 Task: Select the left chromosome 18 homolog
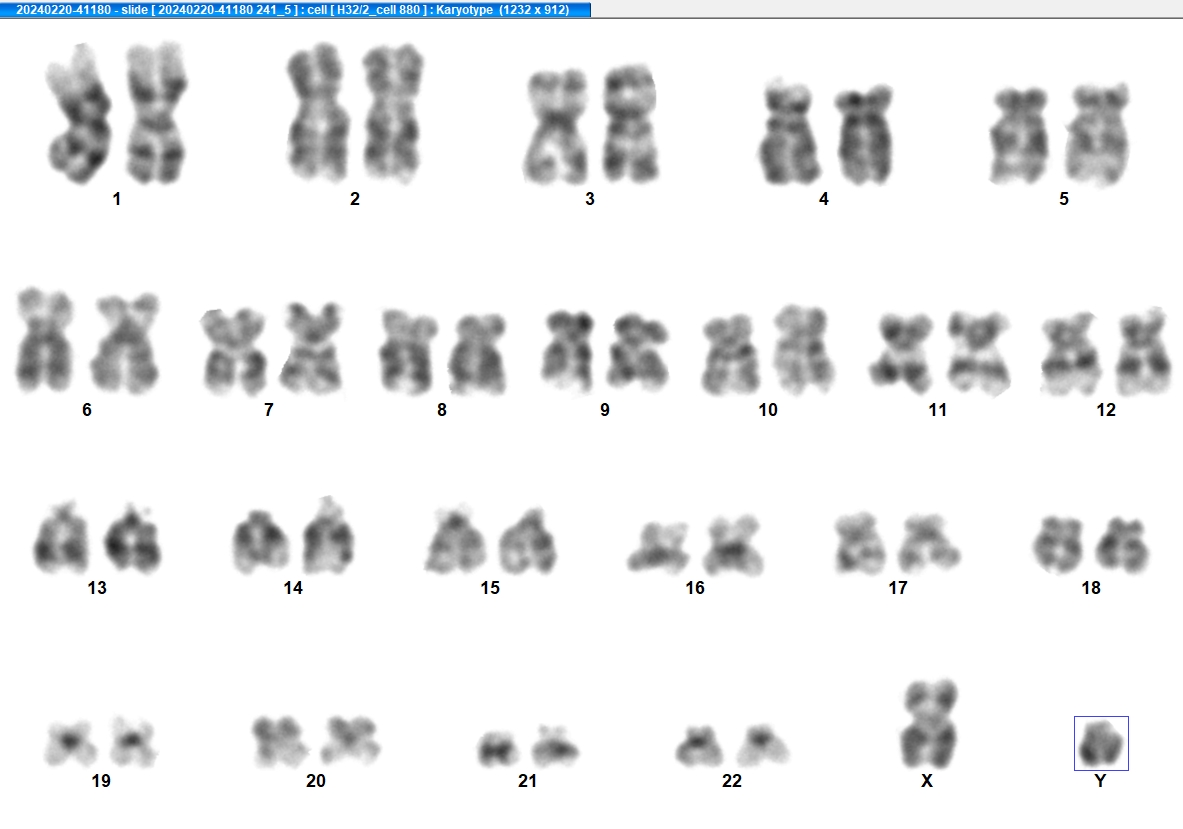click(1058, 545)
